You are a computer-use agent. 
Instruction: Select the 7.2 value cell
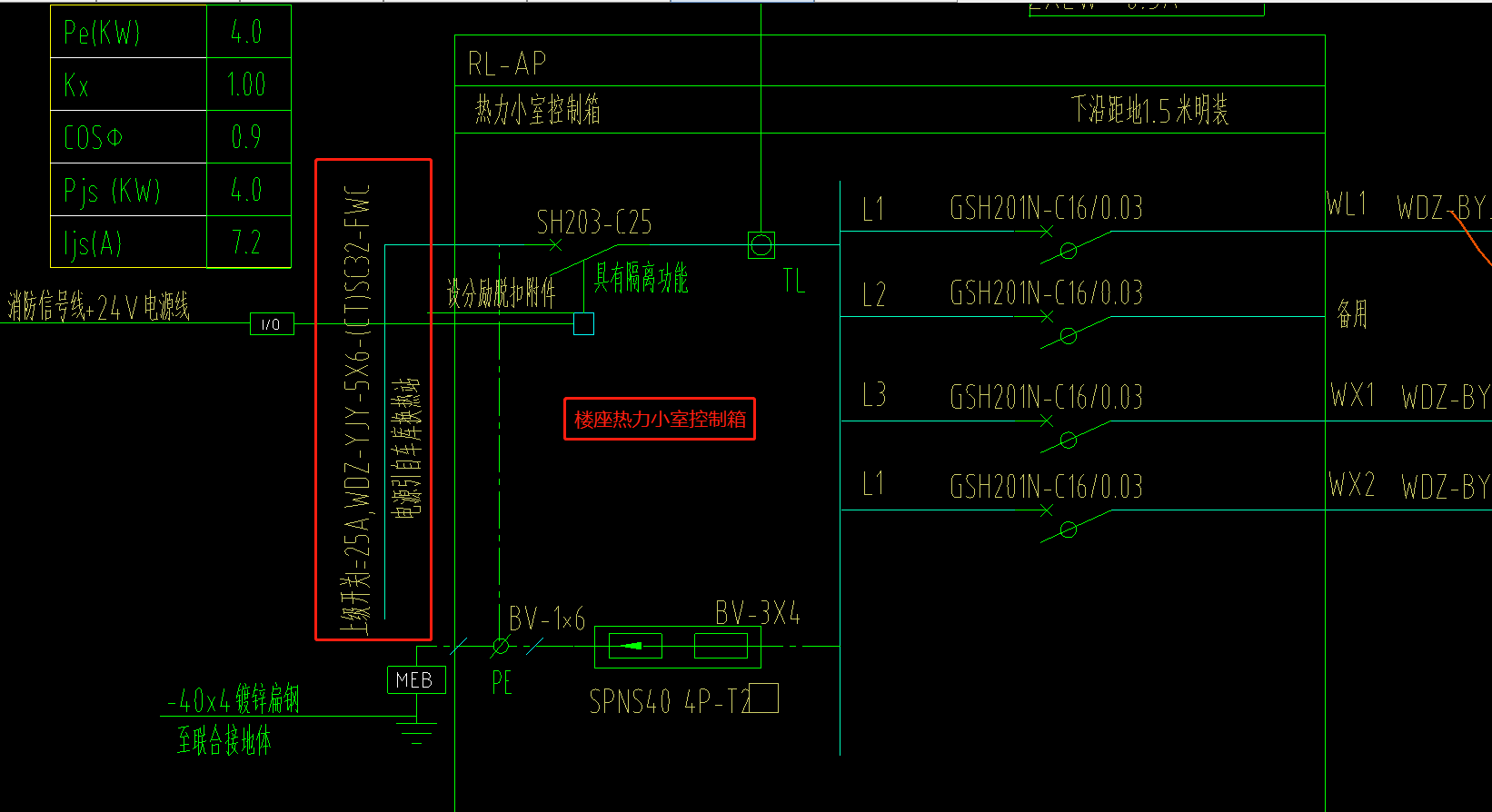[249, 243]
